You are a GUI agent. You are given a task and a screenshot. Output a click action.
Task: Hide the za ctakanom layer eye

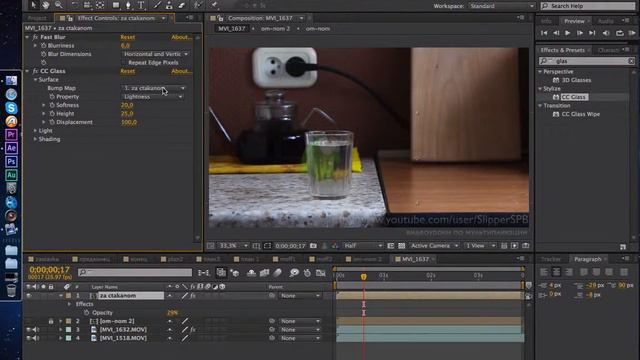[29, 296]
